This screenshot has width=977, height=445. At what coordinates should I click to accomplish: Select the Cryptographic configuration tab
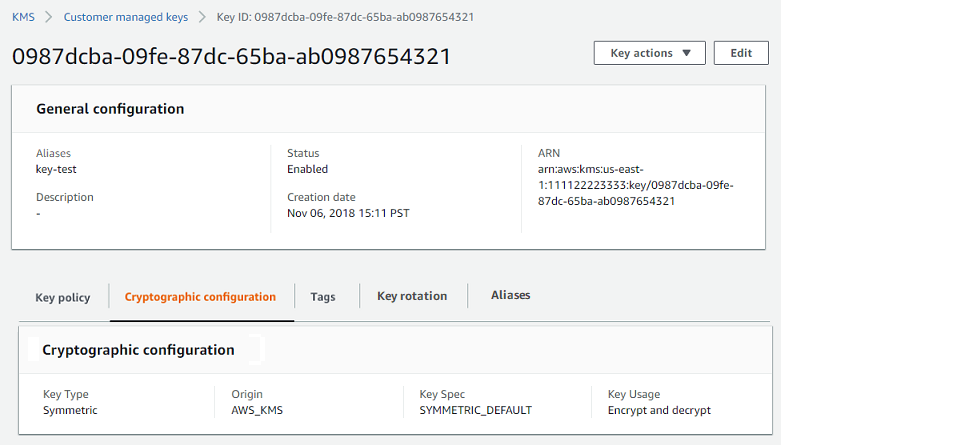click(x=200, y=297)
